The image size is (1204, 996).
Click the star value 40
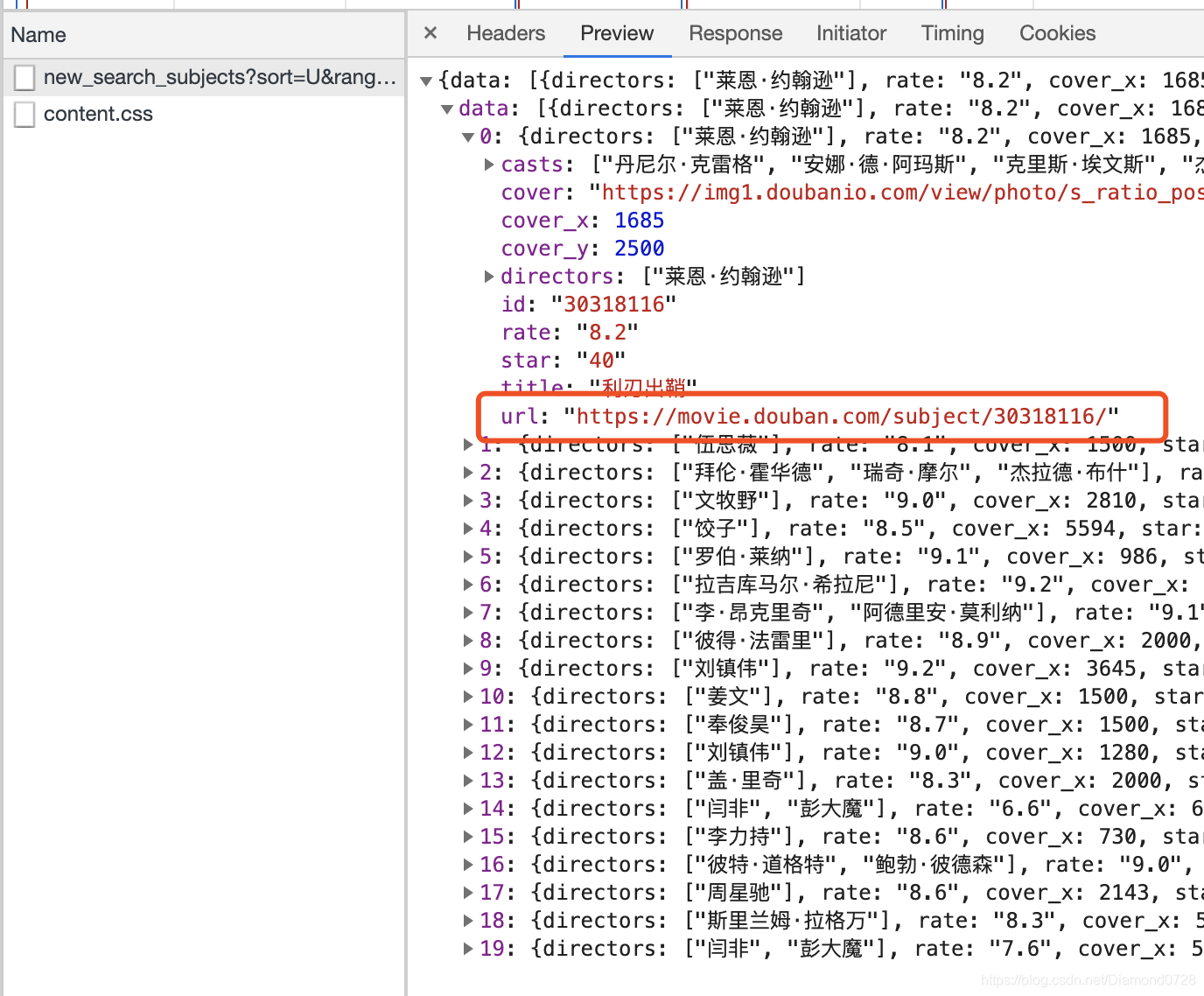601,361
